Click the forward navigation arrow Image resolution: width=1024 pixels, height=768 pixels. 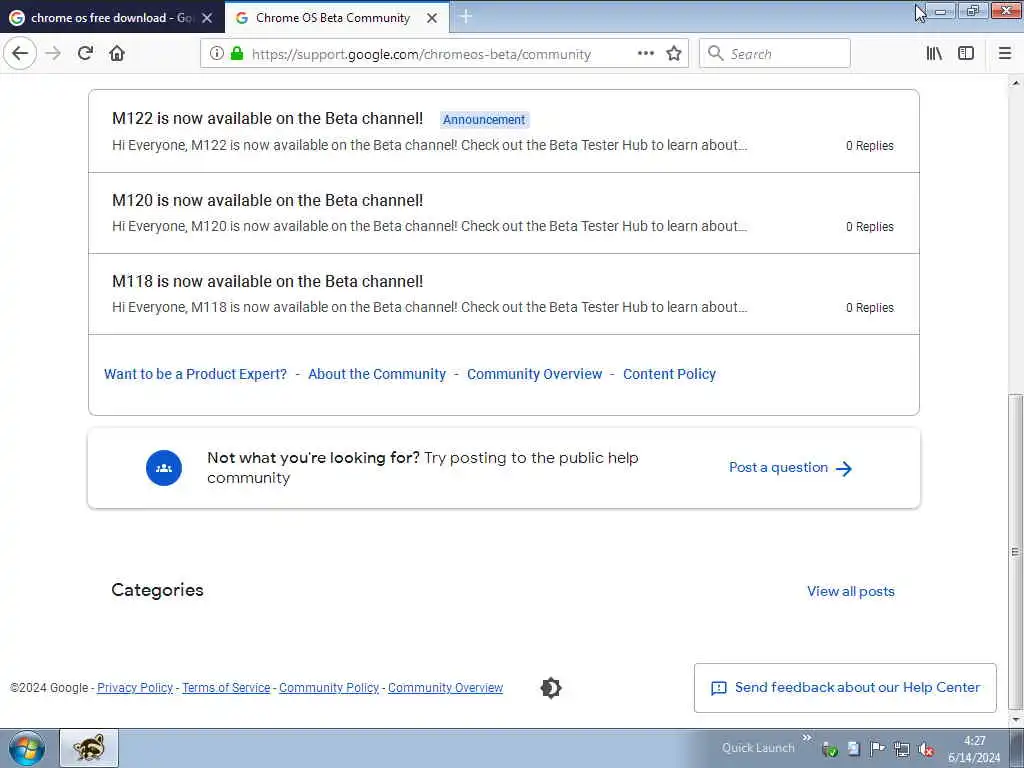click(54, 54)
